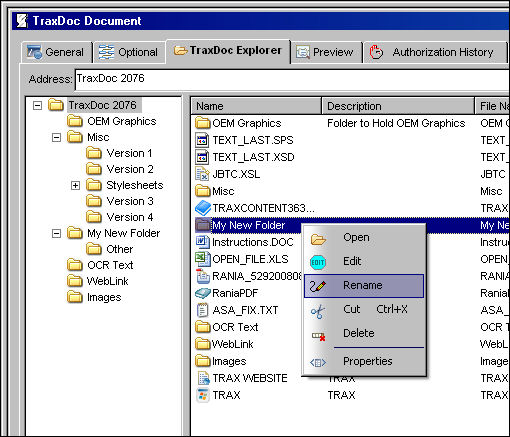The width and height of the screenshot is (510, 437).
Task: Click the blue book icon for TRAXCONTENT363
Action: (203, 208)
